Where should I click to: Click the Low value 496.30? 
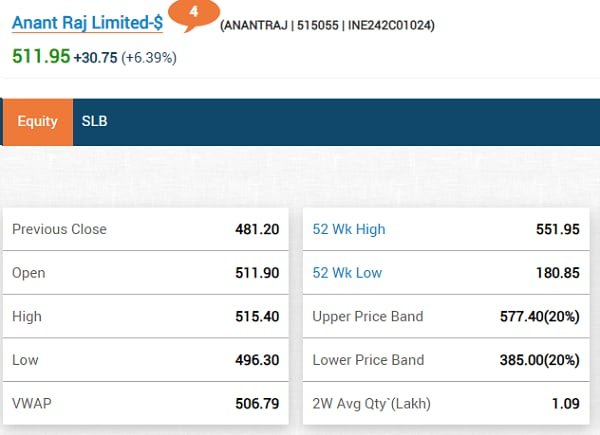(x=255, y=360)
